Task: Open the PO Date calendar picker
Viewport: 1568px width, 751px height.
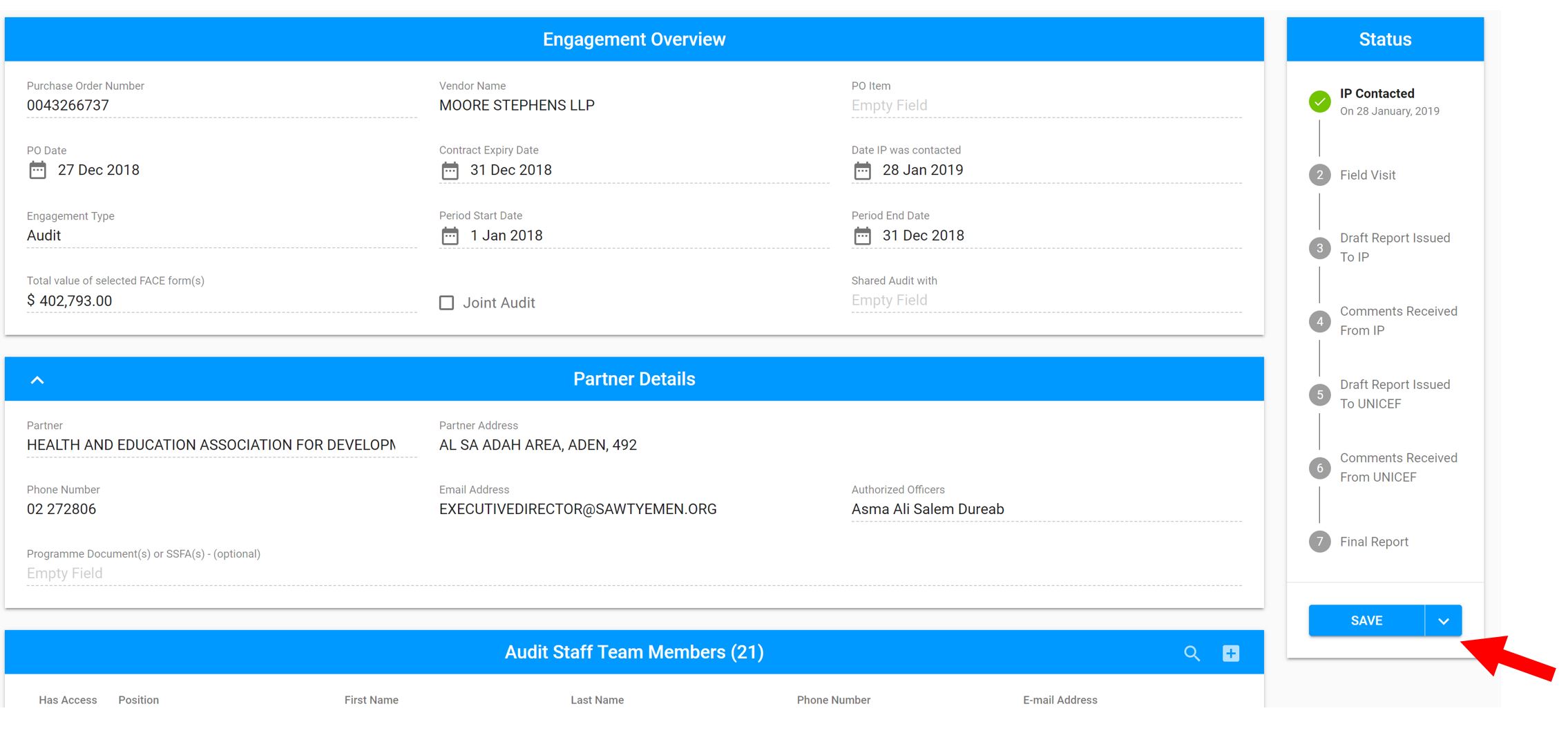Action: (38, 169)
